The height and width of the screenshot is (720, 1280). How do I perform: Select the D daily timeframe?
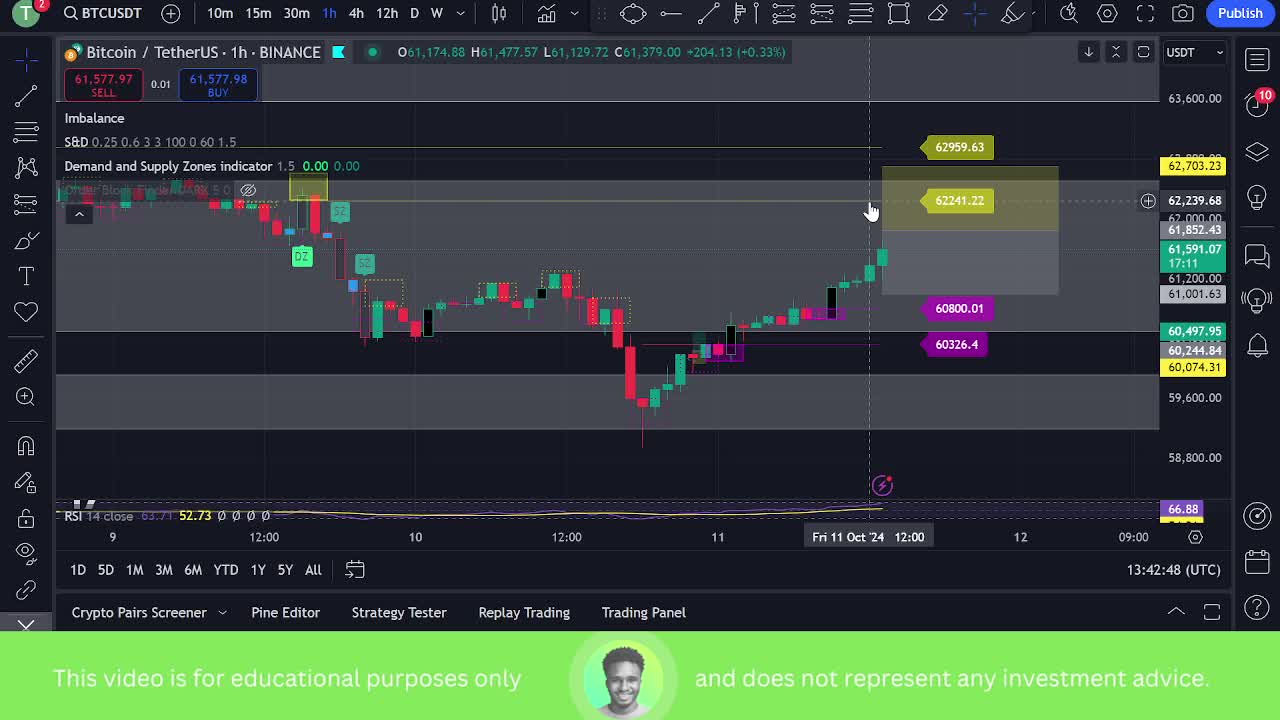tap(414, 13)
